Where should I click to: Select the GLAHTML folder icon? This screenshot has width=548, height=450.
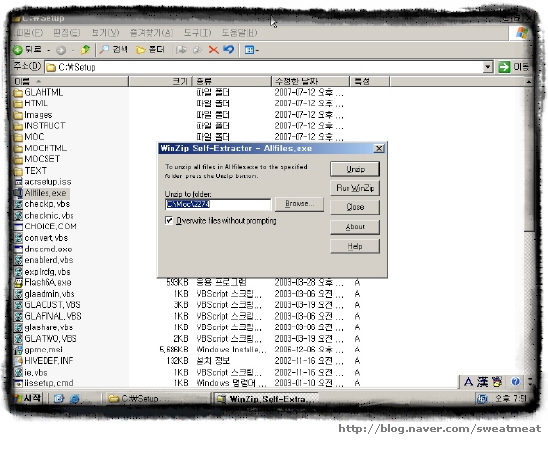click(17, 93)
